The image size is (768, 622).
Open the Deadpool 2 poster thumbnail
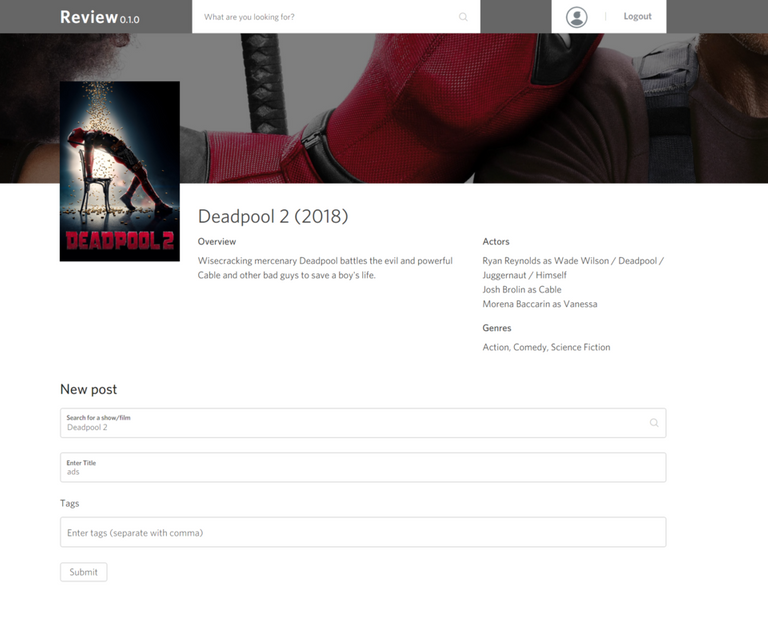(120, 171)
